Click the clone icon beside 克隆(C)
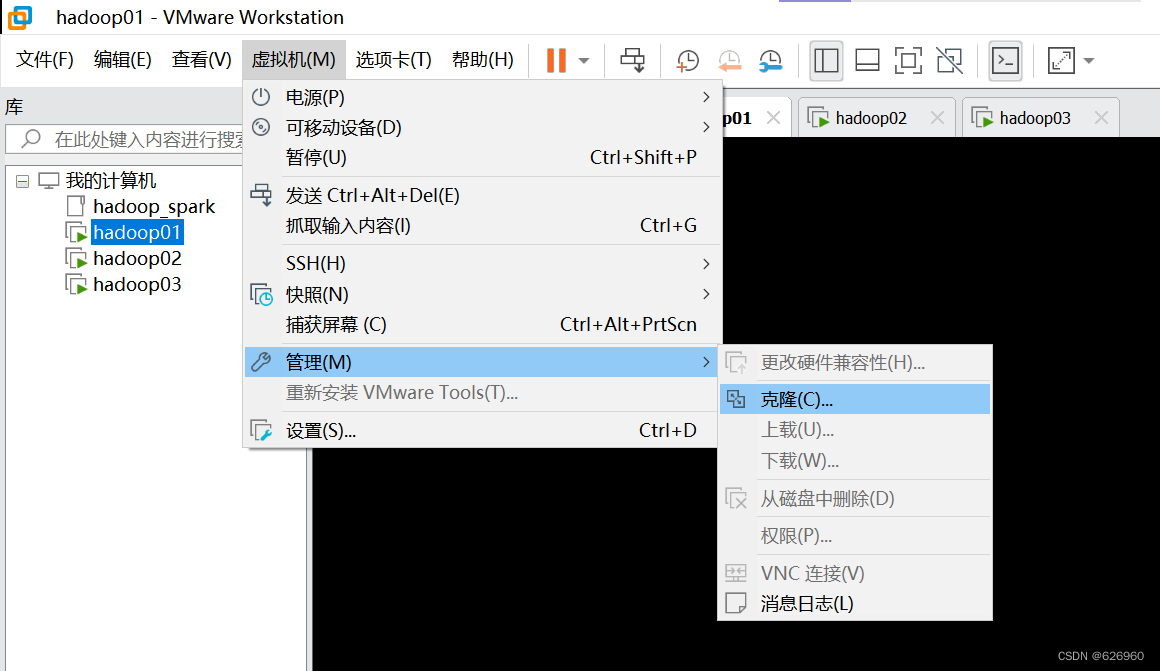Viewport: 1160px width, 671px height. 735,399
